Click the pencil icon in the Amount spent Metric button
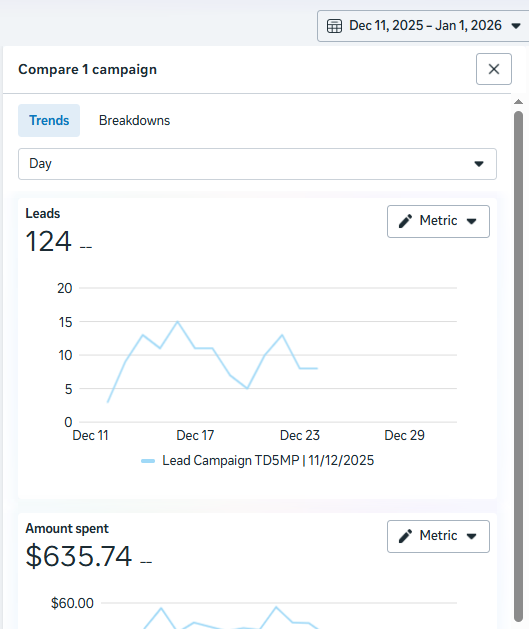Screen dimensions: 529x629 [405, 536]
